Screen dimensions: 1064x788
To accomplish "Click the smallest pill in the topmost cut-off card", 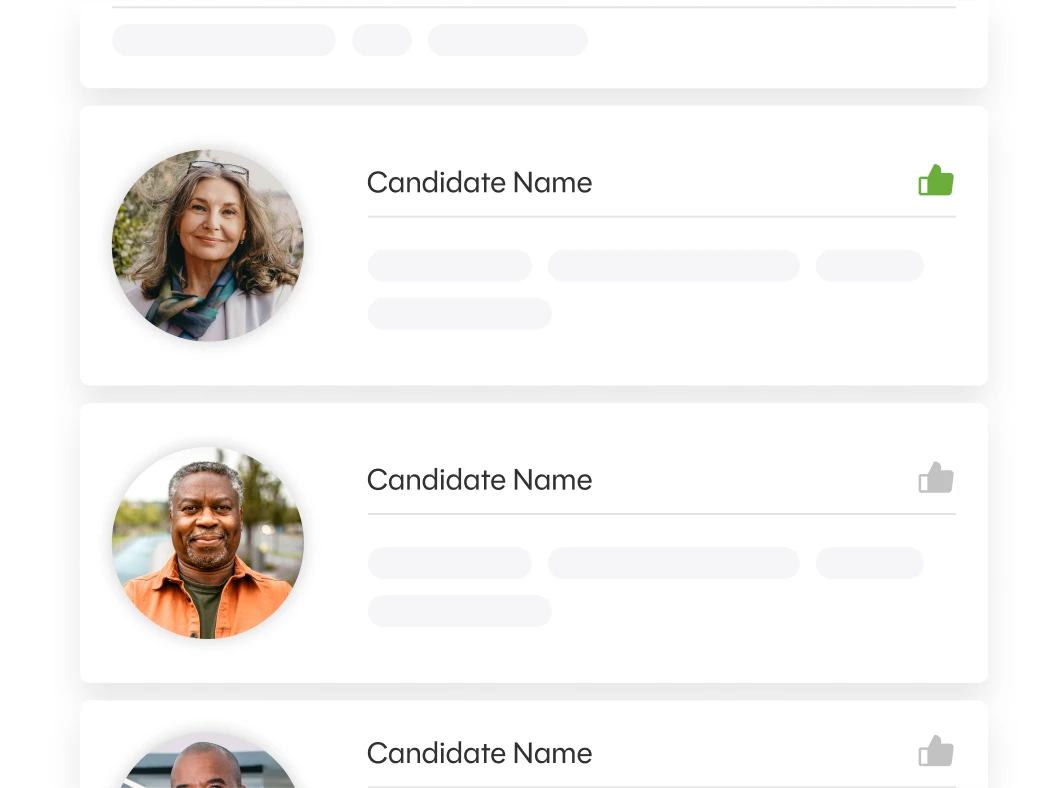I will 382,40.
